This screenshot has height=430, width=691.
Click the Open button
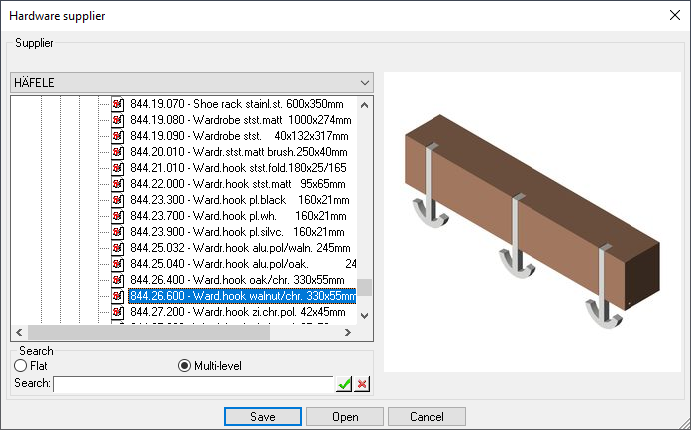345,416
